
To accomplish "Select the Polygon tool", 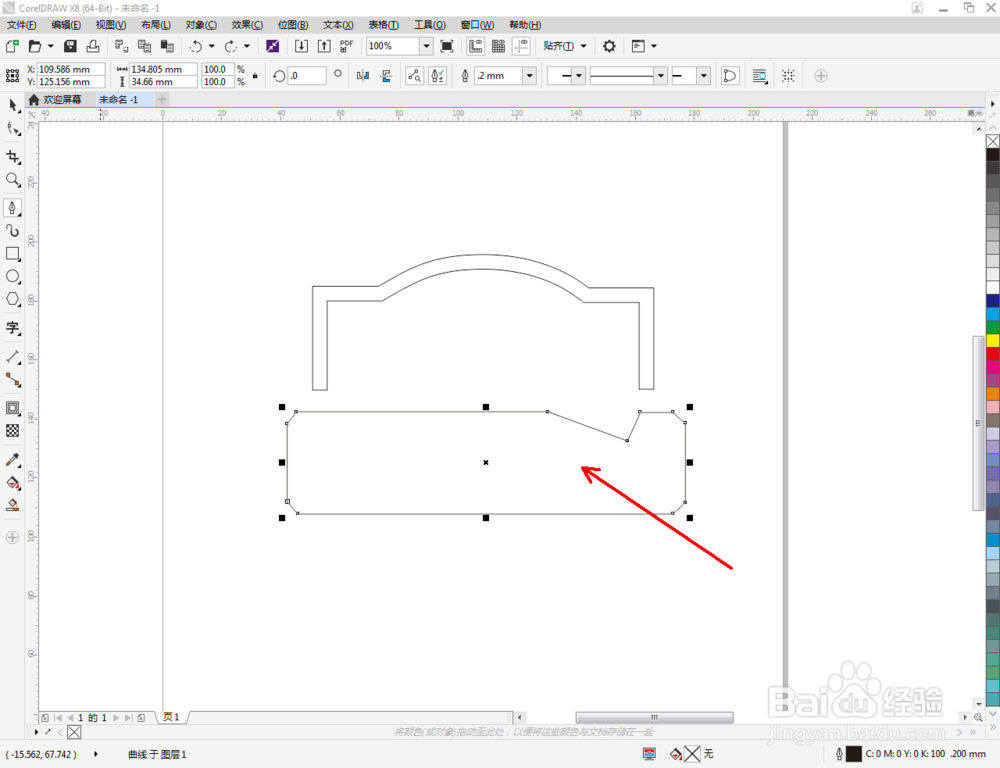I will point(13,300).
